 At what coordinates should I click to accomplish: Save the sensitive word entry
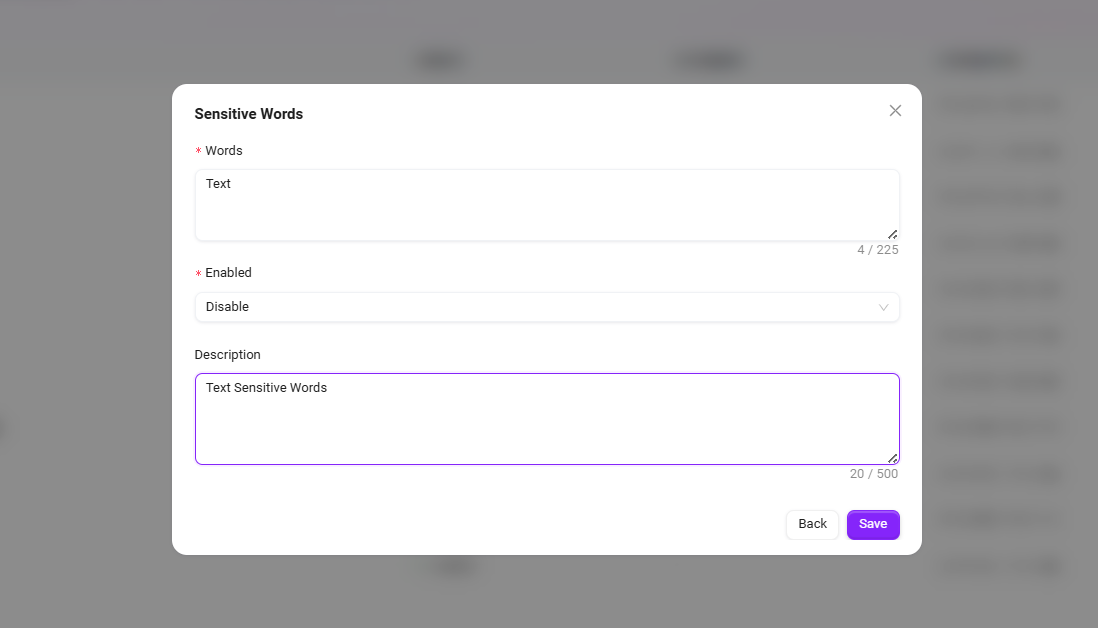[x=872, y=524]
